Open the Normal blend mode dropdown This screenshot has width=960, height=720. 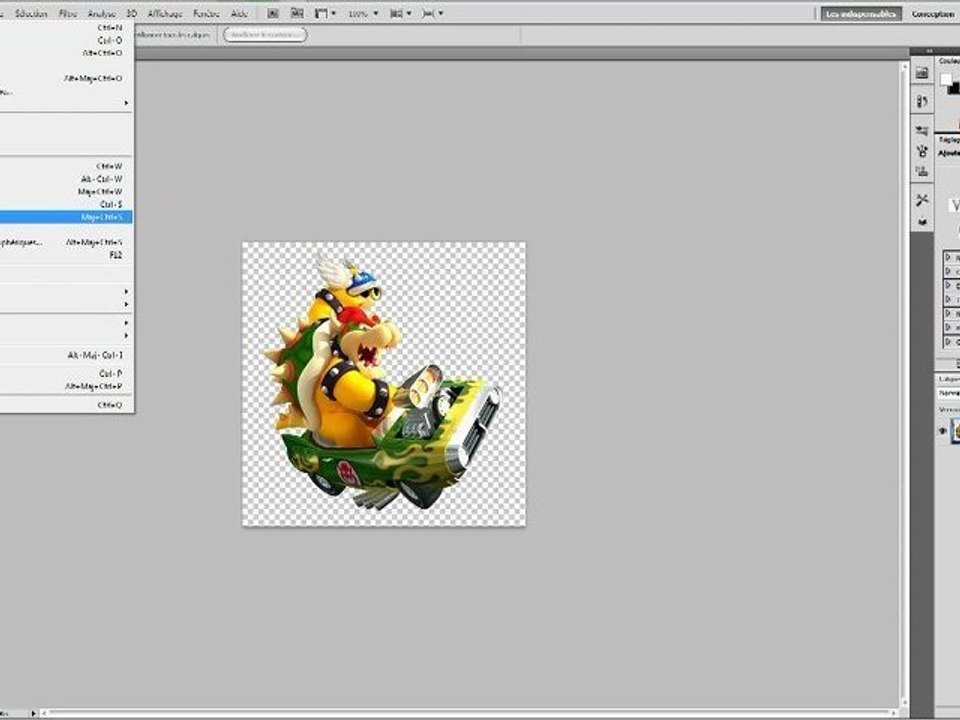coord(949,393)
